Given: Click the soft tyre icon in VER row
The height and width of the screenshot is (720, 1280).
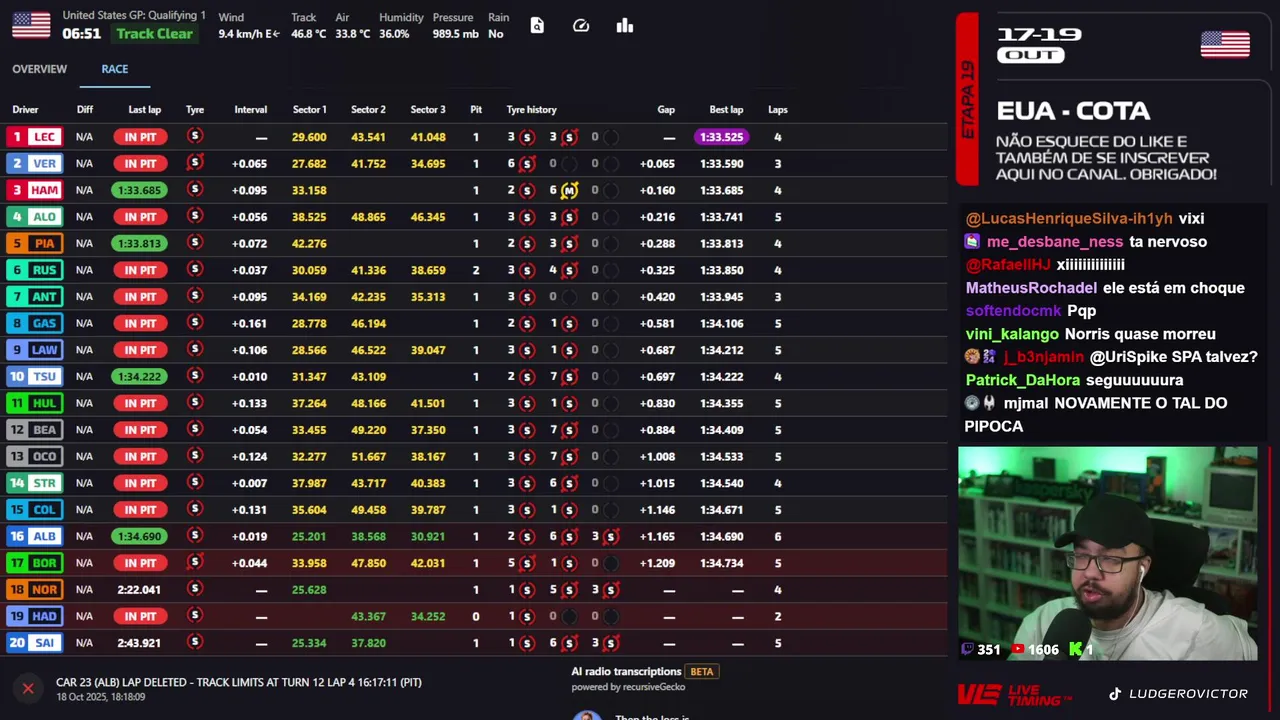Looking at the screenshot, I should click(195, 163).
